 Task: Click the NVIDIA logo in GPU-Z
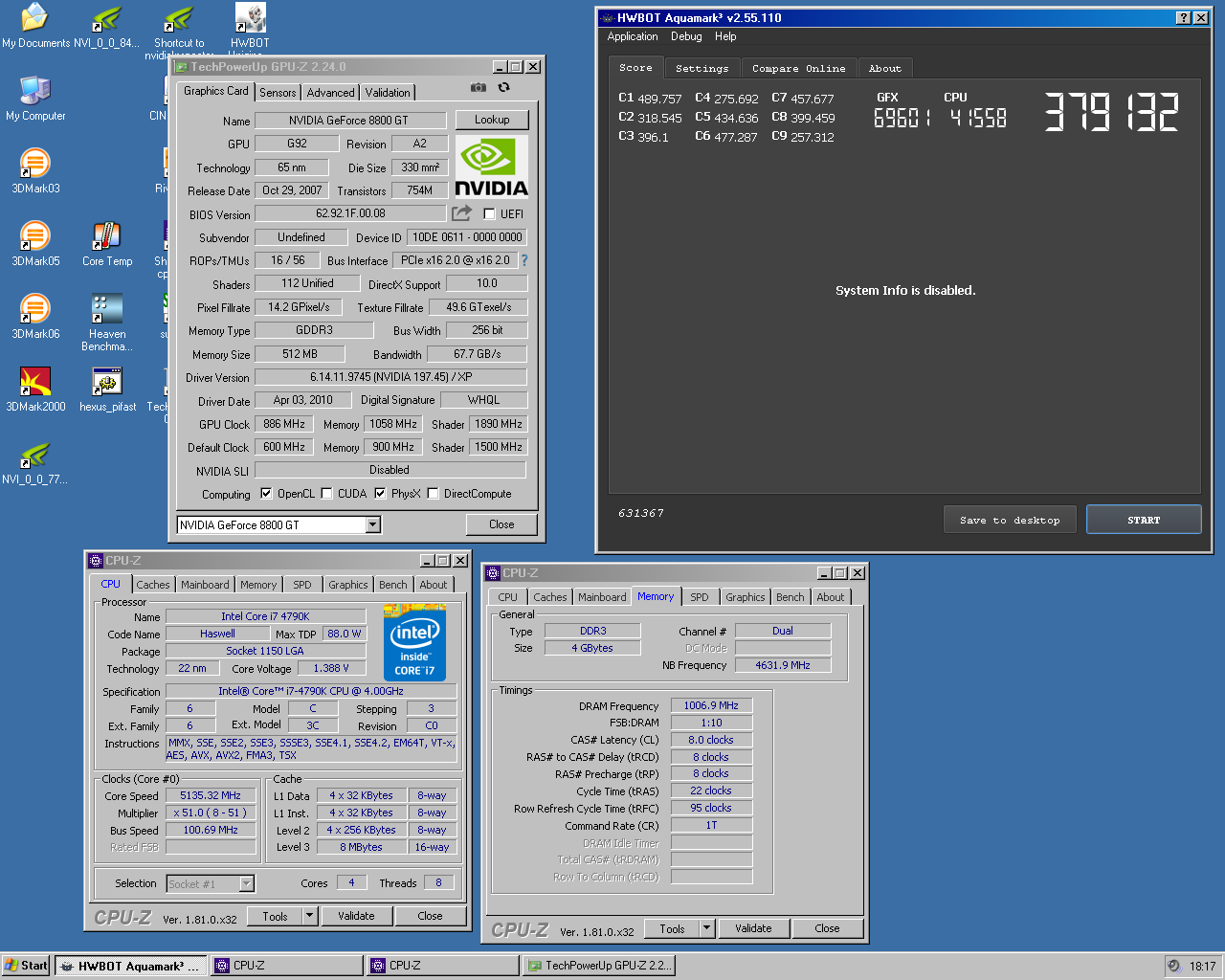click(491, 166)
